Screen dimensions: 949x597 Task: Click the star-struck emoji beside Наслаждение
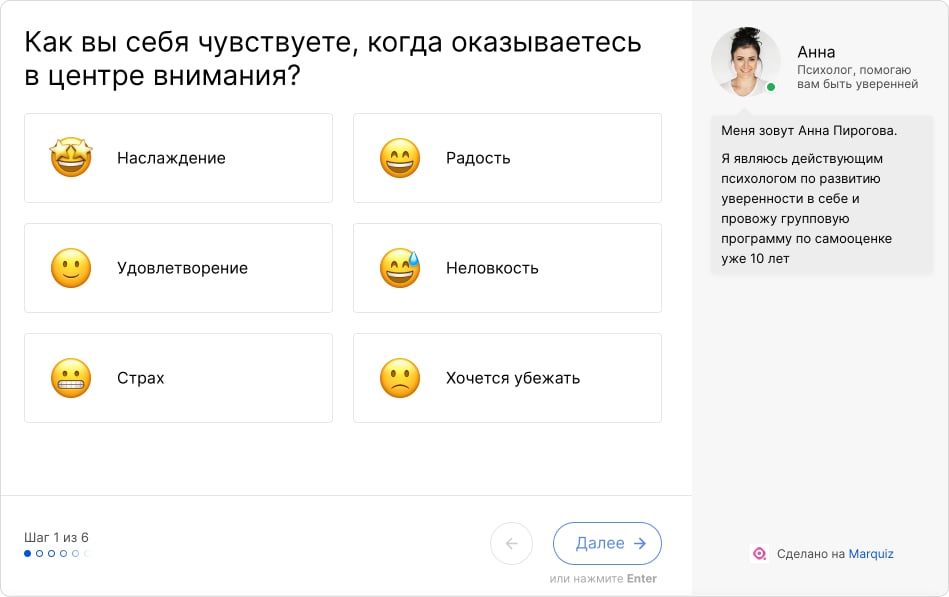pyautogui.click(x=70, y=158)
